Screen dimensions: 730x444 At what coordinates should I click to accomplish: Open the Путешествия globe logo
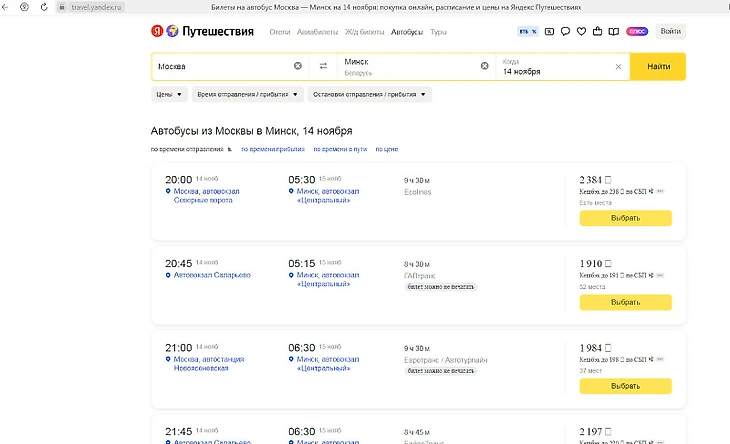172,31
